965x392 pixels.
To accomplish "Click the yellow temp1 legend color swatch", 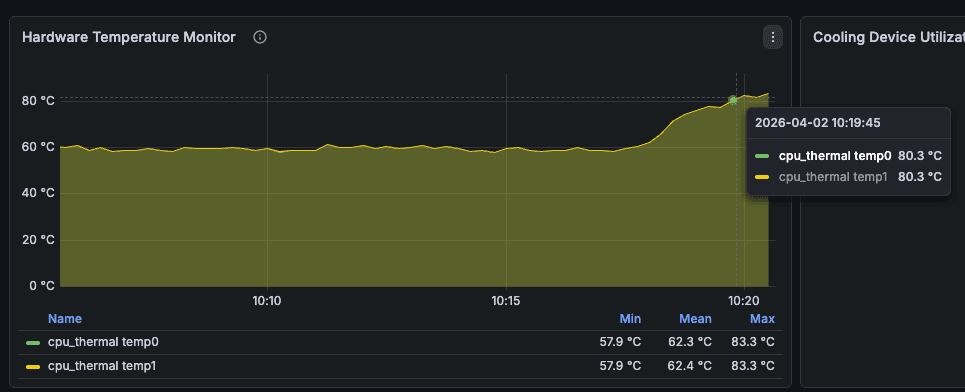I will point(33,367).
